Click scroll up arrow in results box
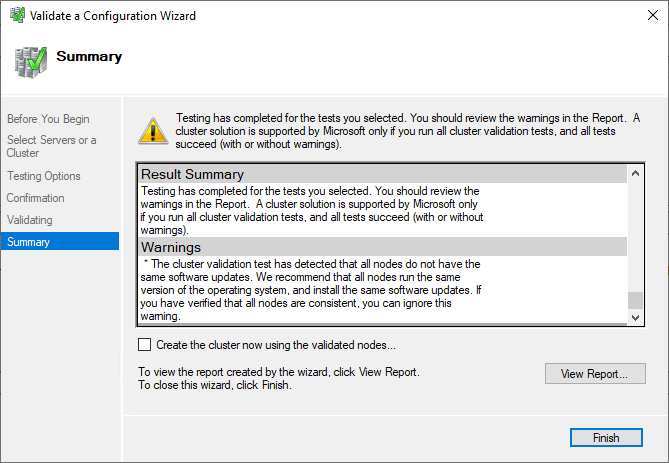 click(636, 174)
